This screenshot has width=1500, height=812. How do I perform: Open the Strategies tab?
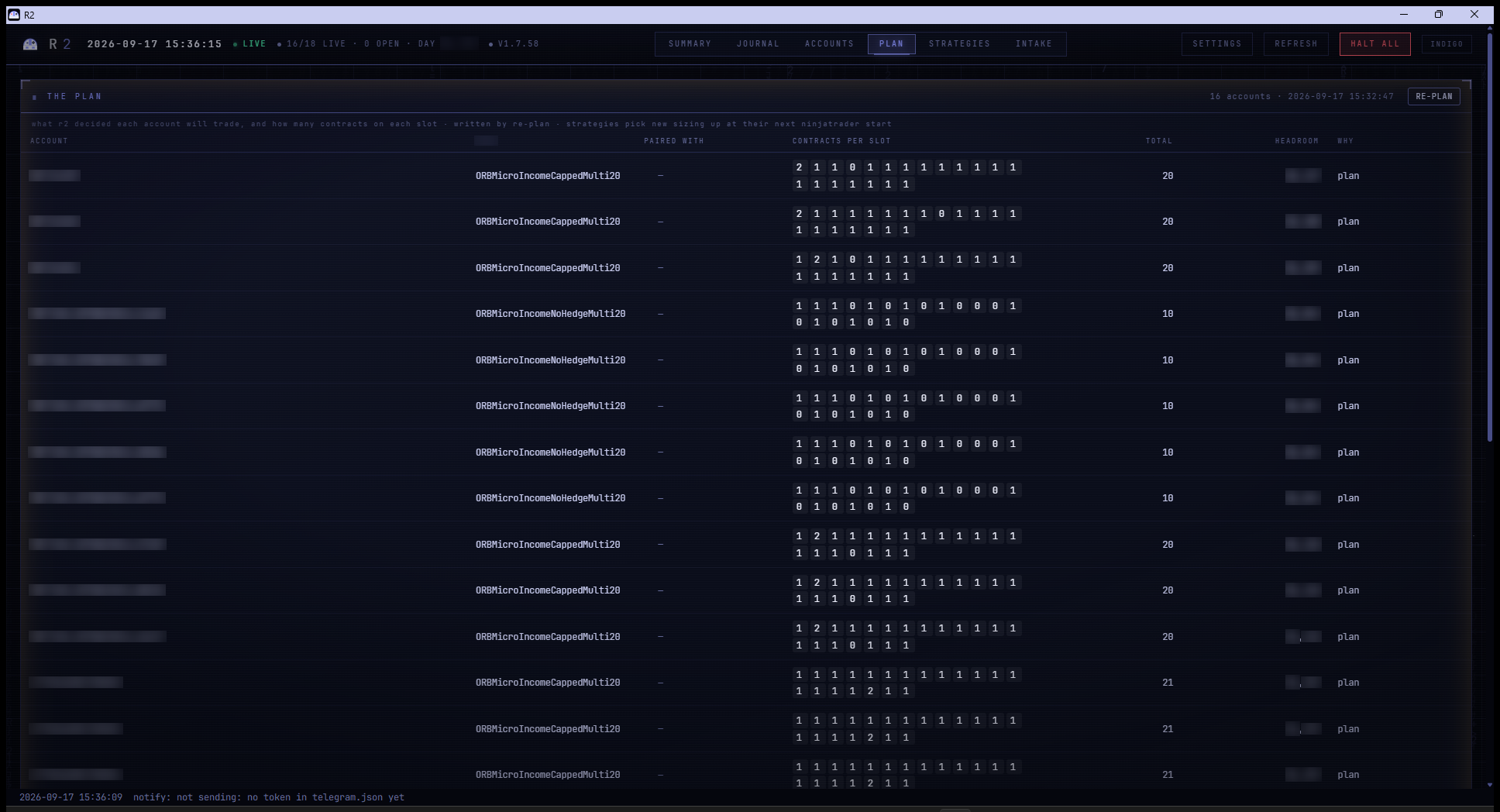(x=959, y=44)
